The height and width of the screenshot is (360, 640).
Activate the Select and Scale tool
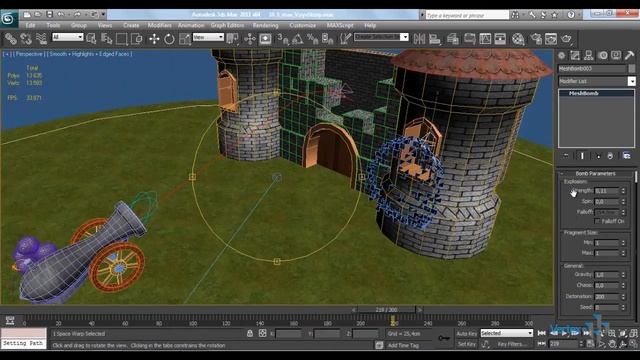(184, 39)
